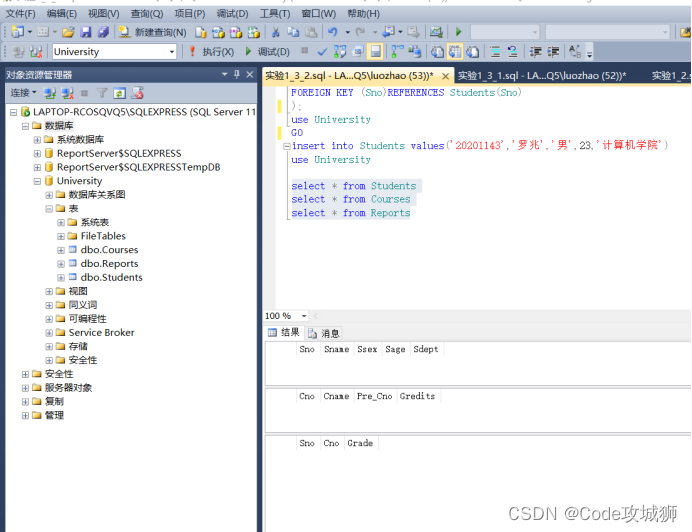Pin the 对象资源管理器 panel
Image resolution: width=692 pixels, height=532 pixels.
point(237,74)
